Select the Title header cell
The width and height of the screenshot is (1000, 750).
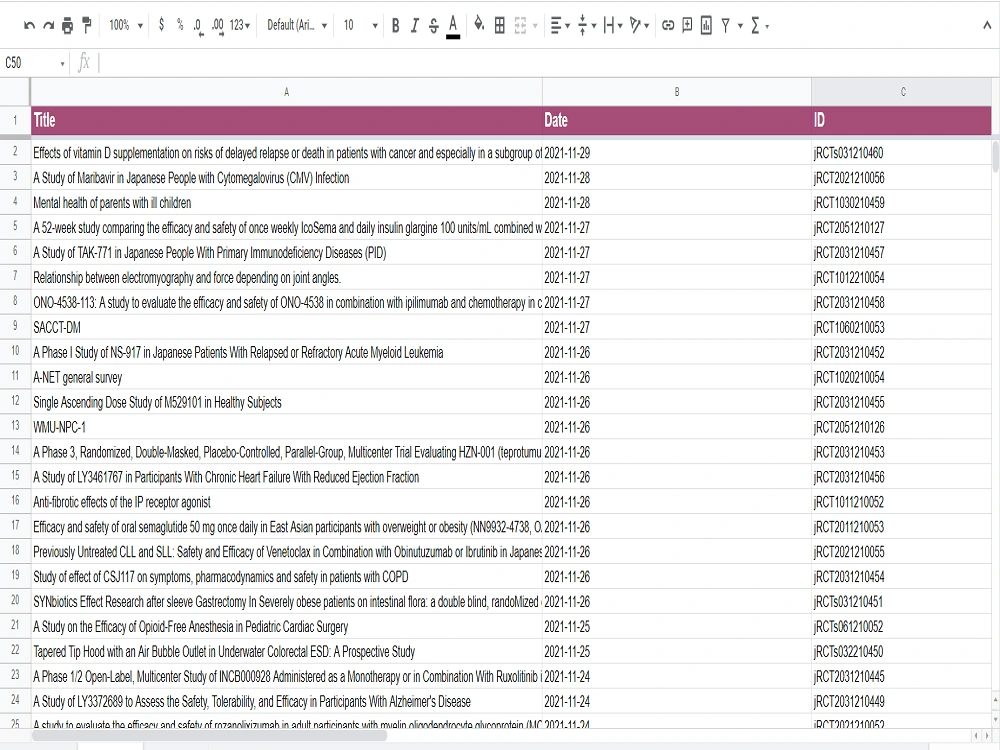pyautogui.click(x=286, y=120)
